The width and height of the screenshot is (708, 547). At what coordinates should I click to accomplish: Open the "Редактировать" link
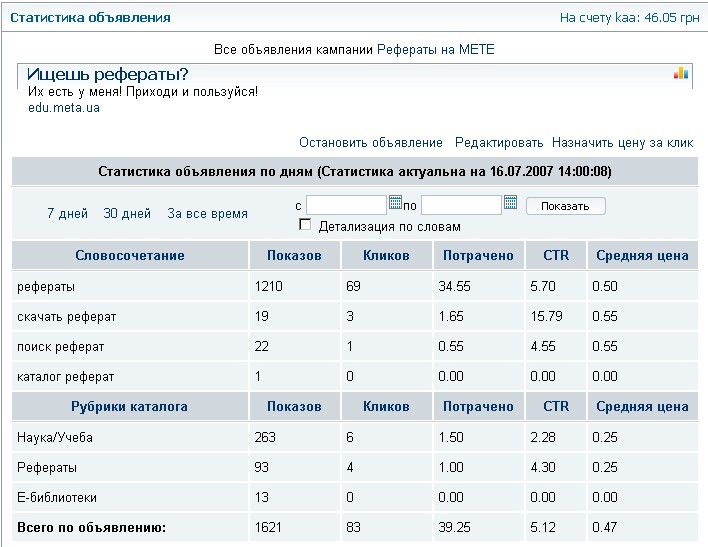[x=499, y=143]
